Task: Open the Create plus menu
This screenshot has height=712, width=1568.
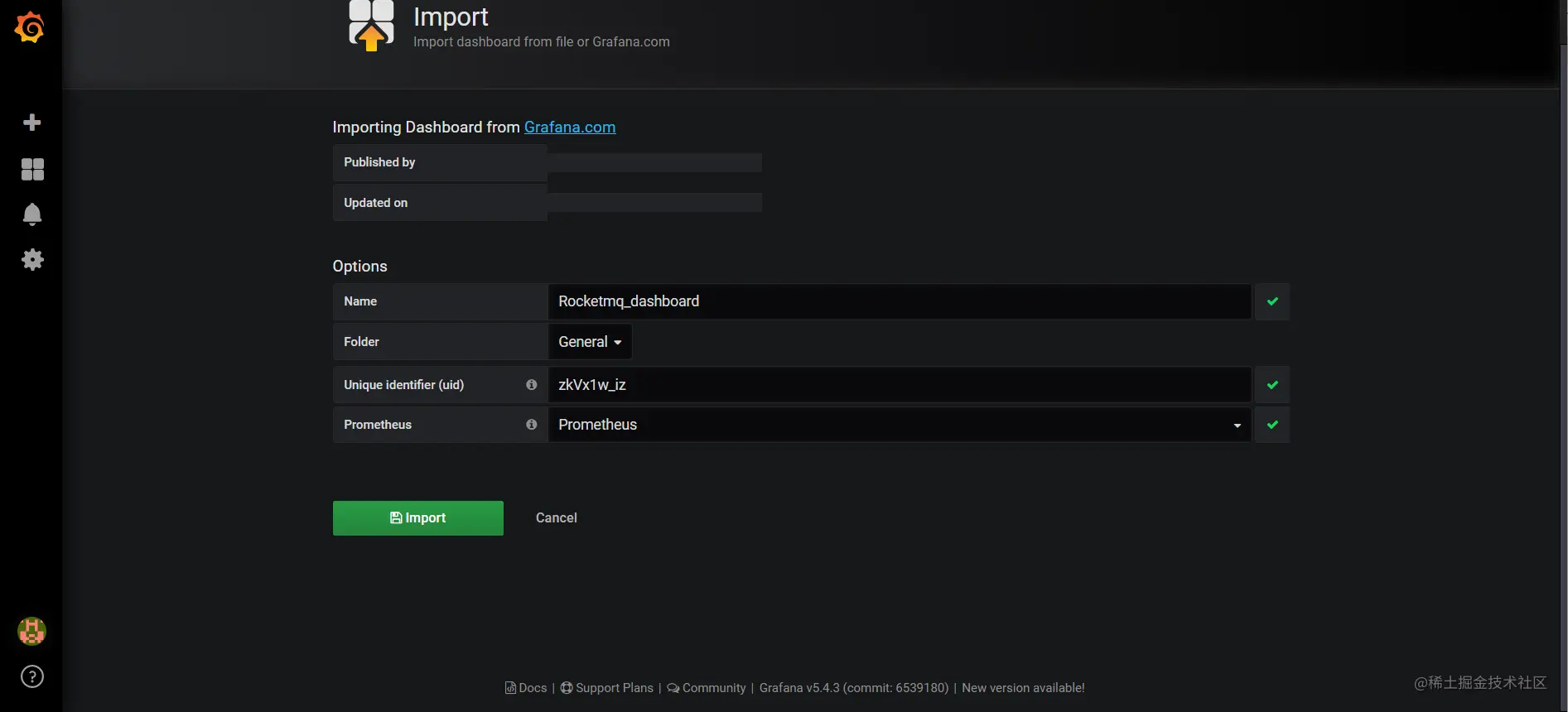Action: point(32,123)
